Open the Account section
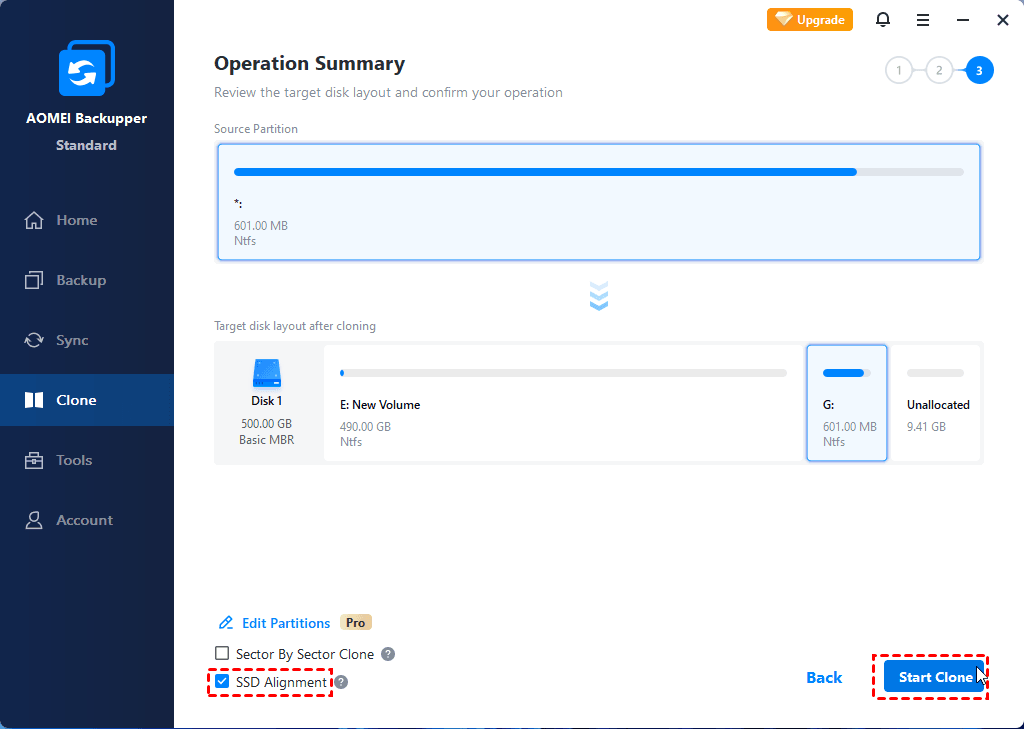This screenshot has height=729, width=1024. pyautogui.click(x=87, y=520)
